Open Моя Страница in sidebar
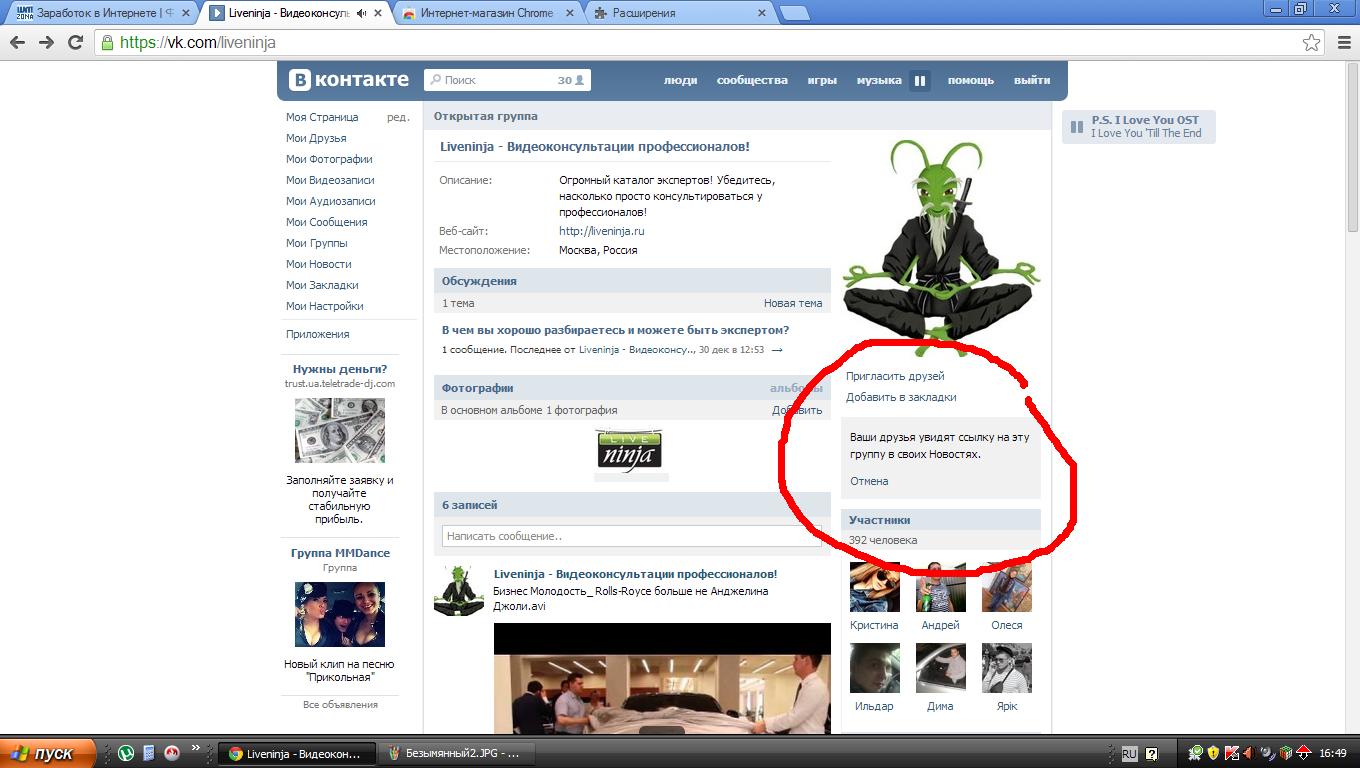This screenshot has height=768, width=1360. (x=322, y=117)
